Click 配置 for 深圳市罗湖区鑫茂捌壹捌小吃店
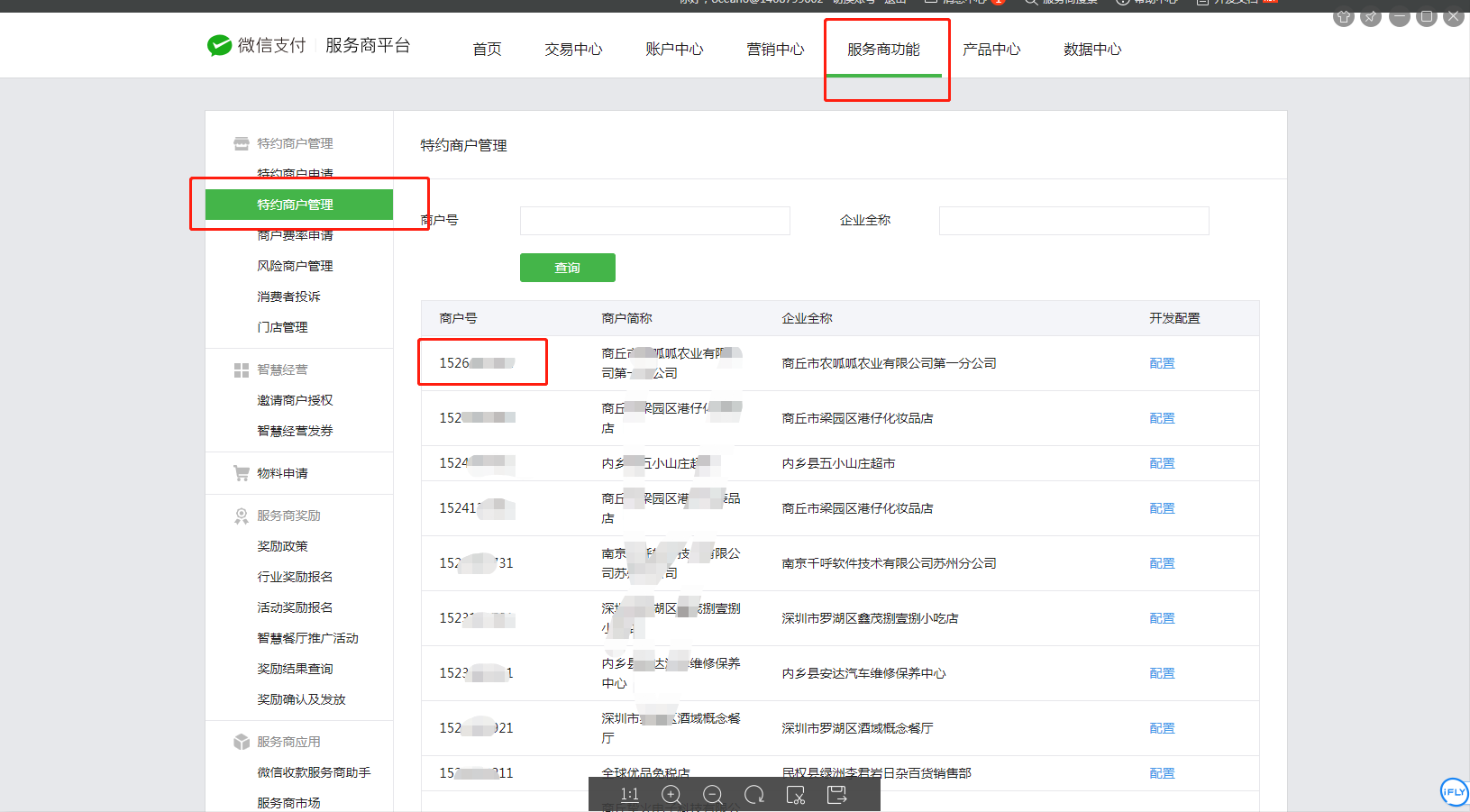This screenshot has width=1470, height=812. click(1162, 618)
